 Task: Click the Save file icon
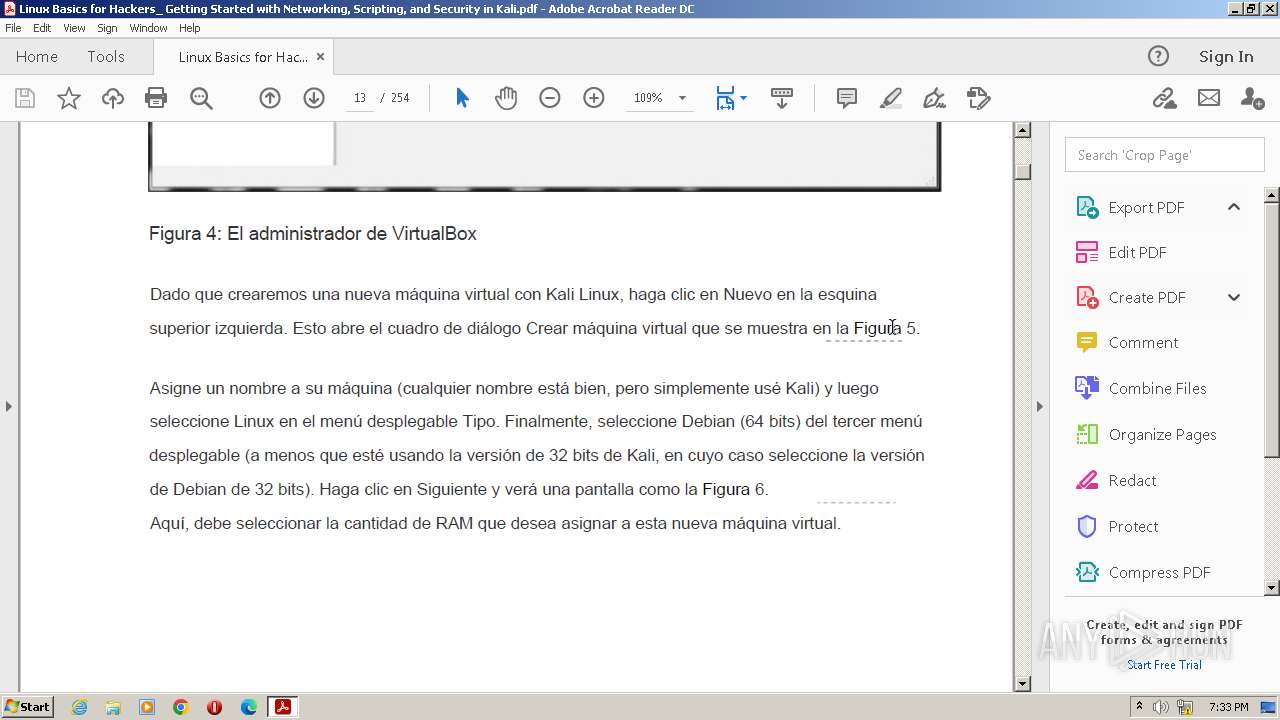click(25, 98)
